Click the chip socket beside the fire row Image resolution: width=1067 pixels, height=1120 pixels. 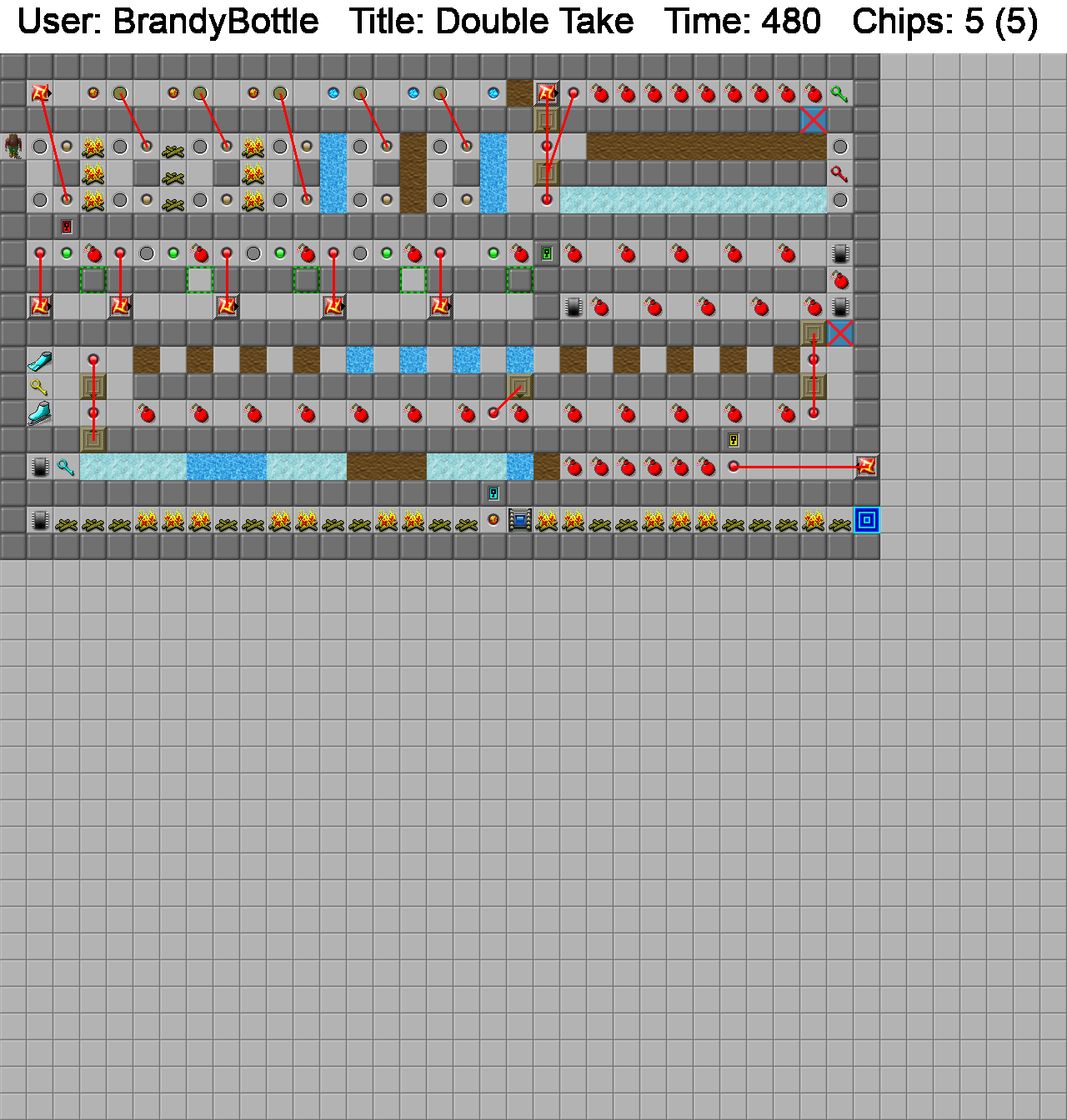point(520,520)
